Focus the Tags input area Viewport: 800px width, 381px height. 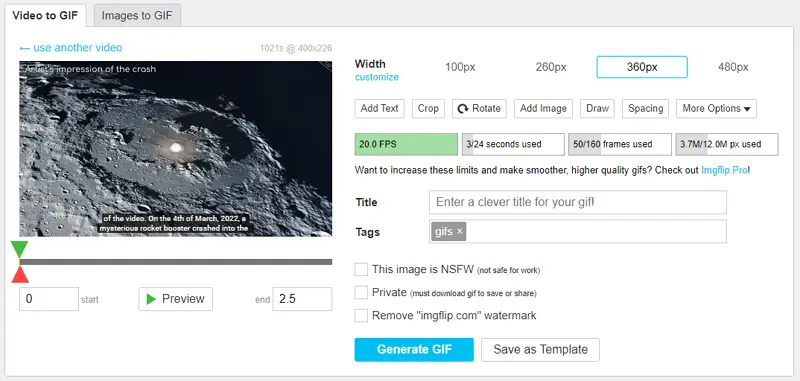point(578,232)
